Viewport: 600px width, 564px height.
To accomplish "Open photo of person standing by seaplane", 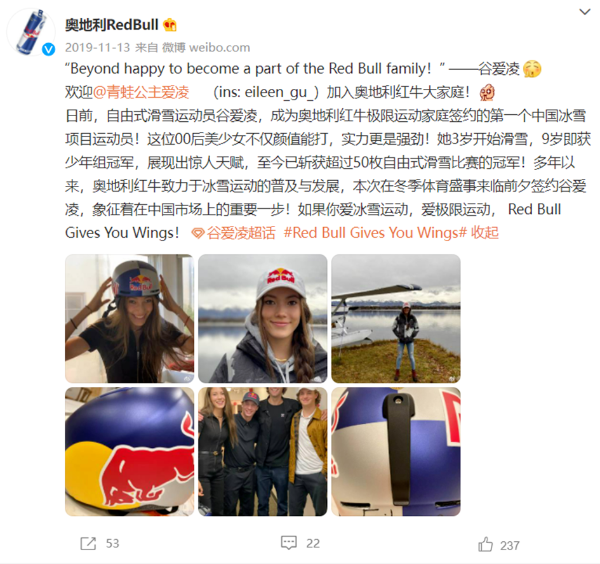I will [x=396, y=318].
